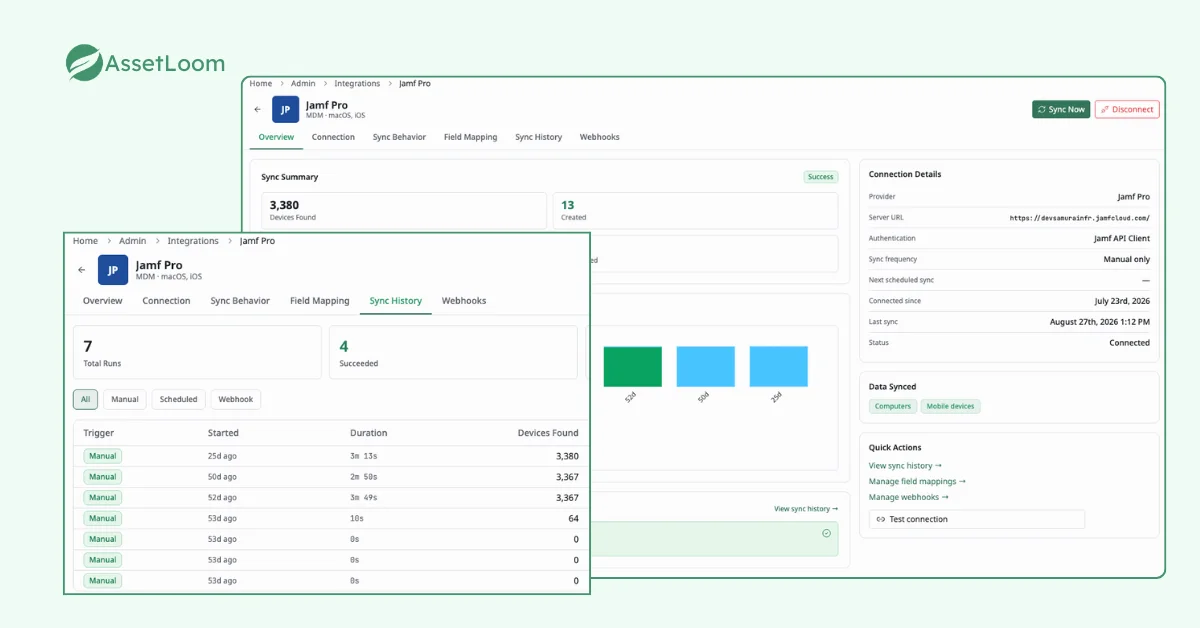
Task: Open 'View sync history' link under Quick Actions
Action: [905, 466]
